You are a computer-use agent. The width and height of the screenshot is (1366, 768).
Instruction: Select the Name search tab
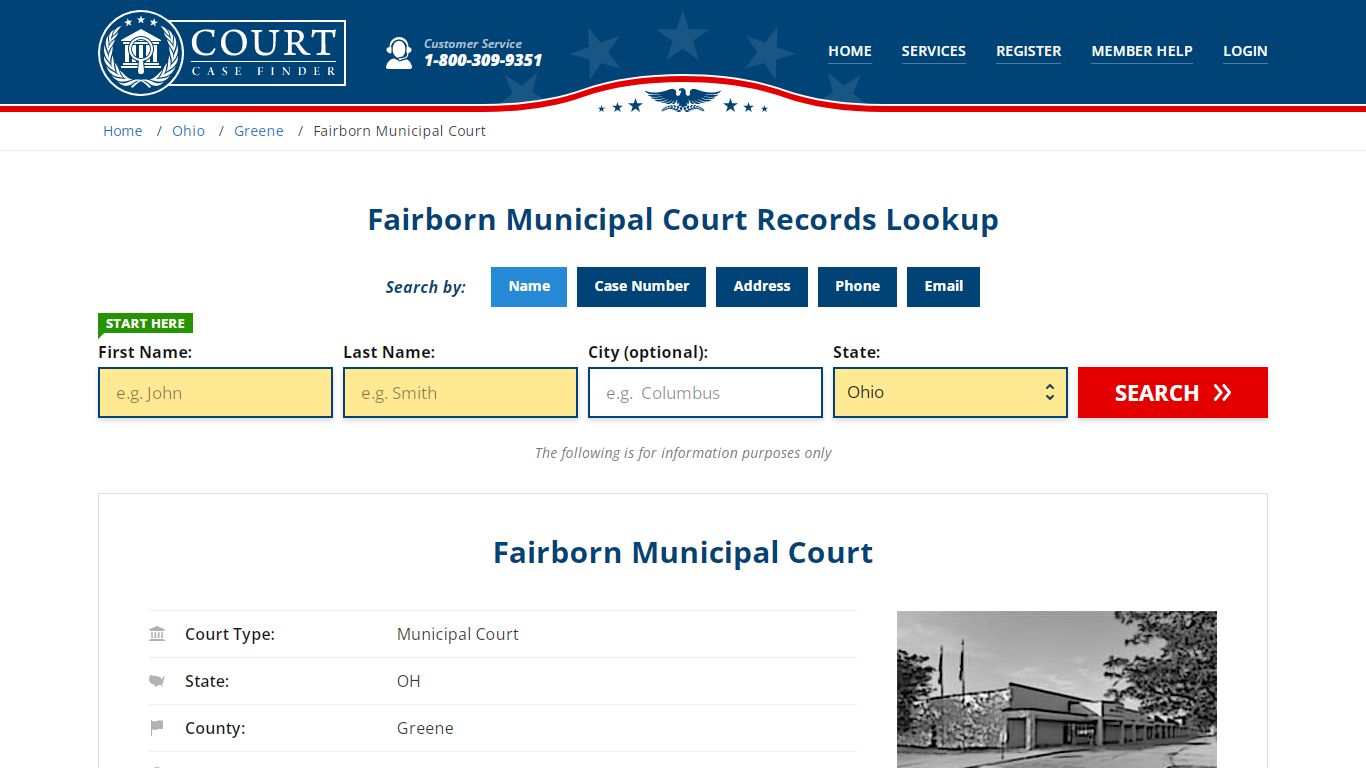click(x=529, y=286)
